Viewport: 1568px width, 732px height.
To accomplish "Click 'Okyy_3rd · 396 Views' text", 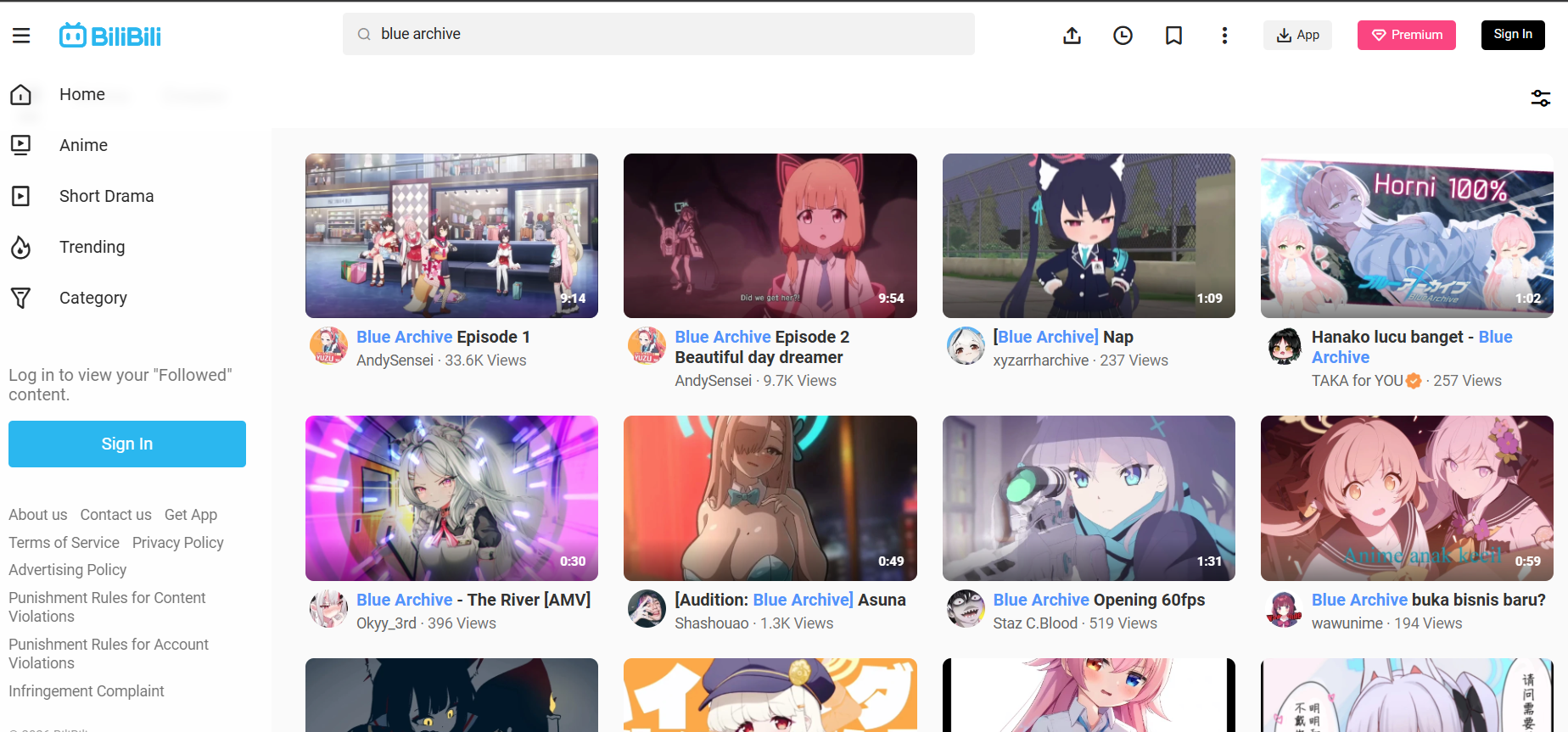I will [426, 623].
